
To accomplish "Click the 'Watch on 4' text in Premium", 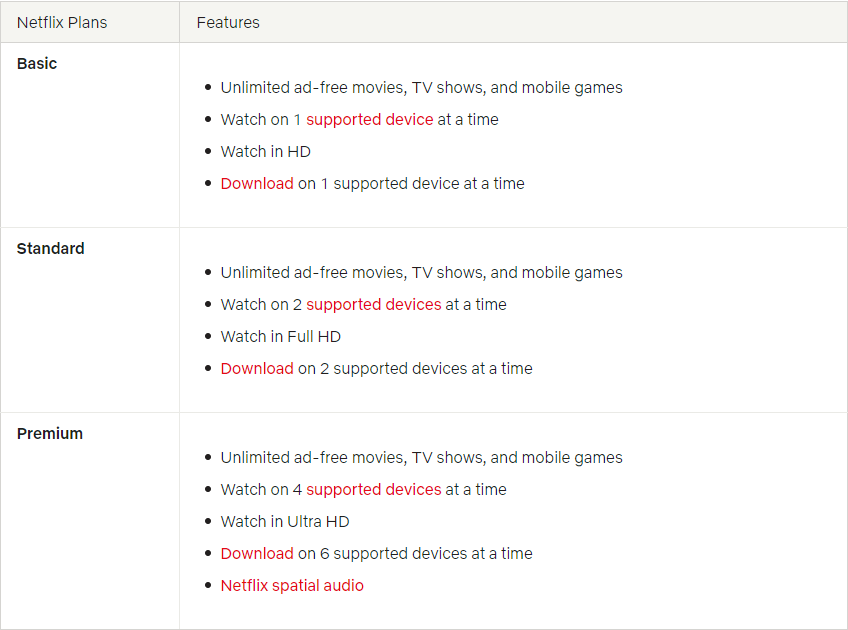I will click(x=261, y=489).
